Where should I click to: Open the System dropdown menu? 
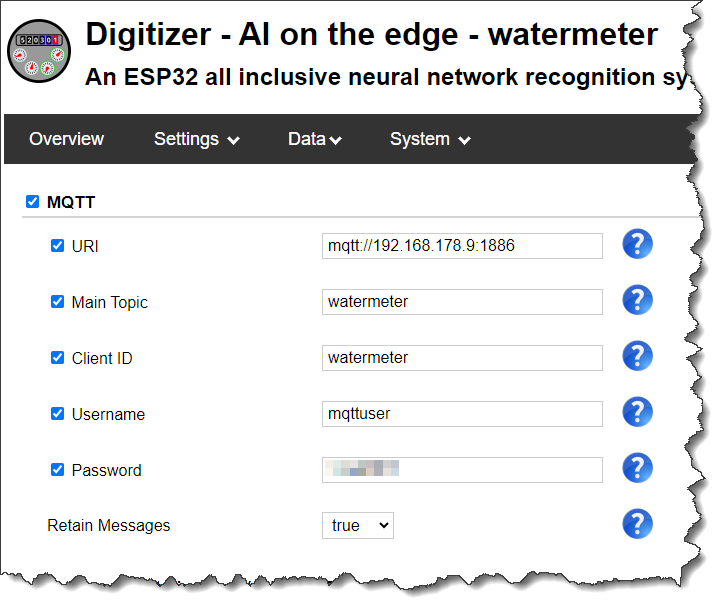[x=430, y=139]
